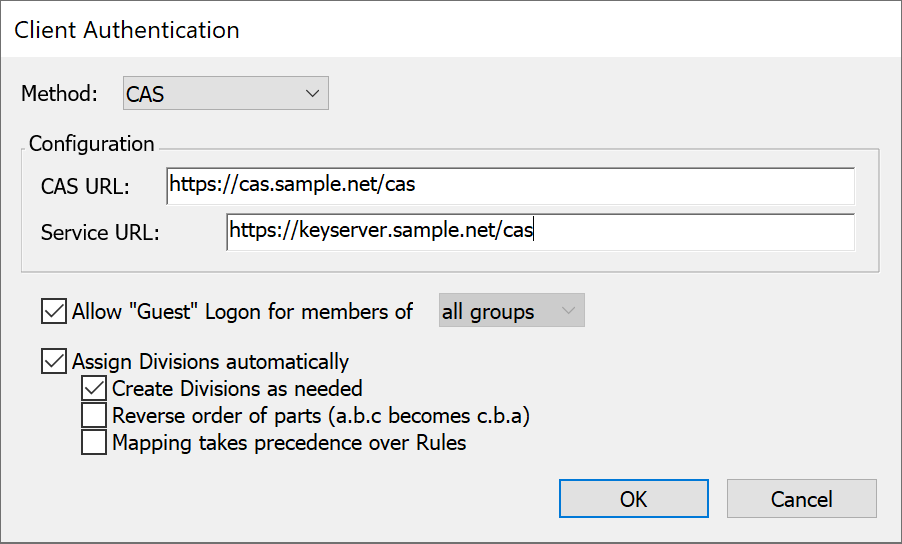902x544 pixels.
Task: Confirm the dialog with the OK button
Action: 633,499
